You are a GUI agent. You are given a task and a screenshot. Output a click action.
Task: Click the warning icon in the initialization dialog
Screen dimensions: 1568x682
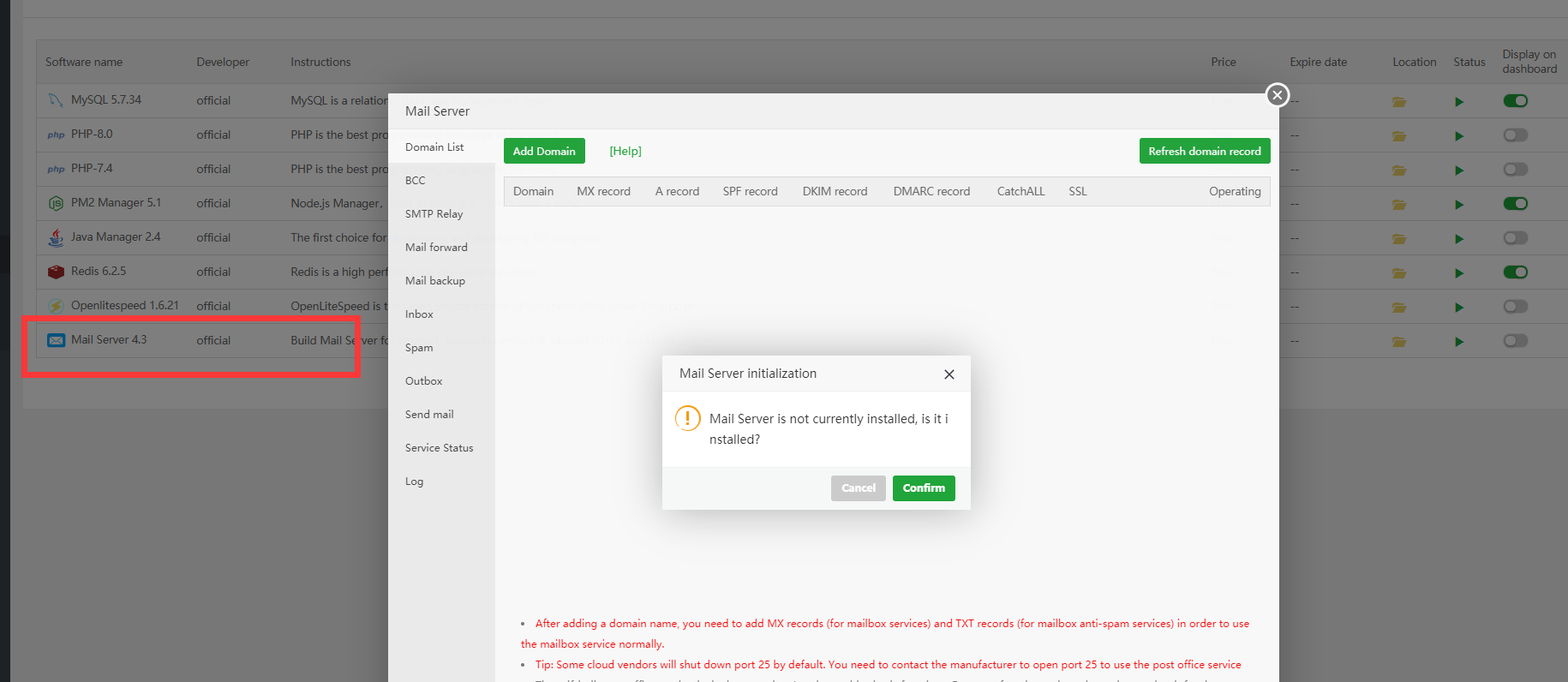tap(687, 418)
